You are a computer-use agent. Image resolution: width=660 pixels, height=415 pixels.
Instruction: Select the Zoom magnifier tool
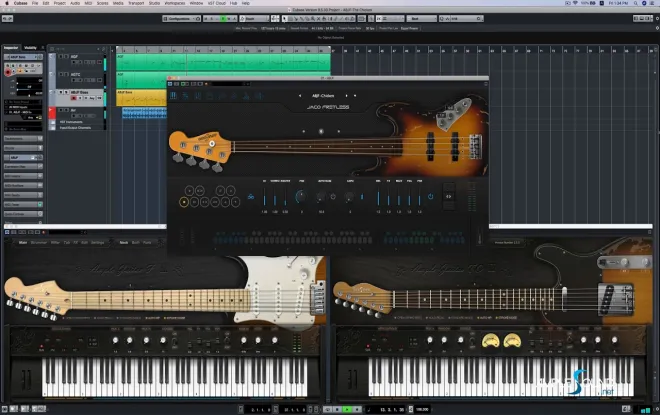click(313, 19)
